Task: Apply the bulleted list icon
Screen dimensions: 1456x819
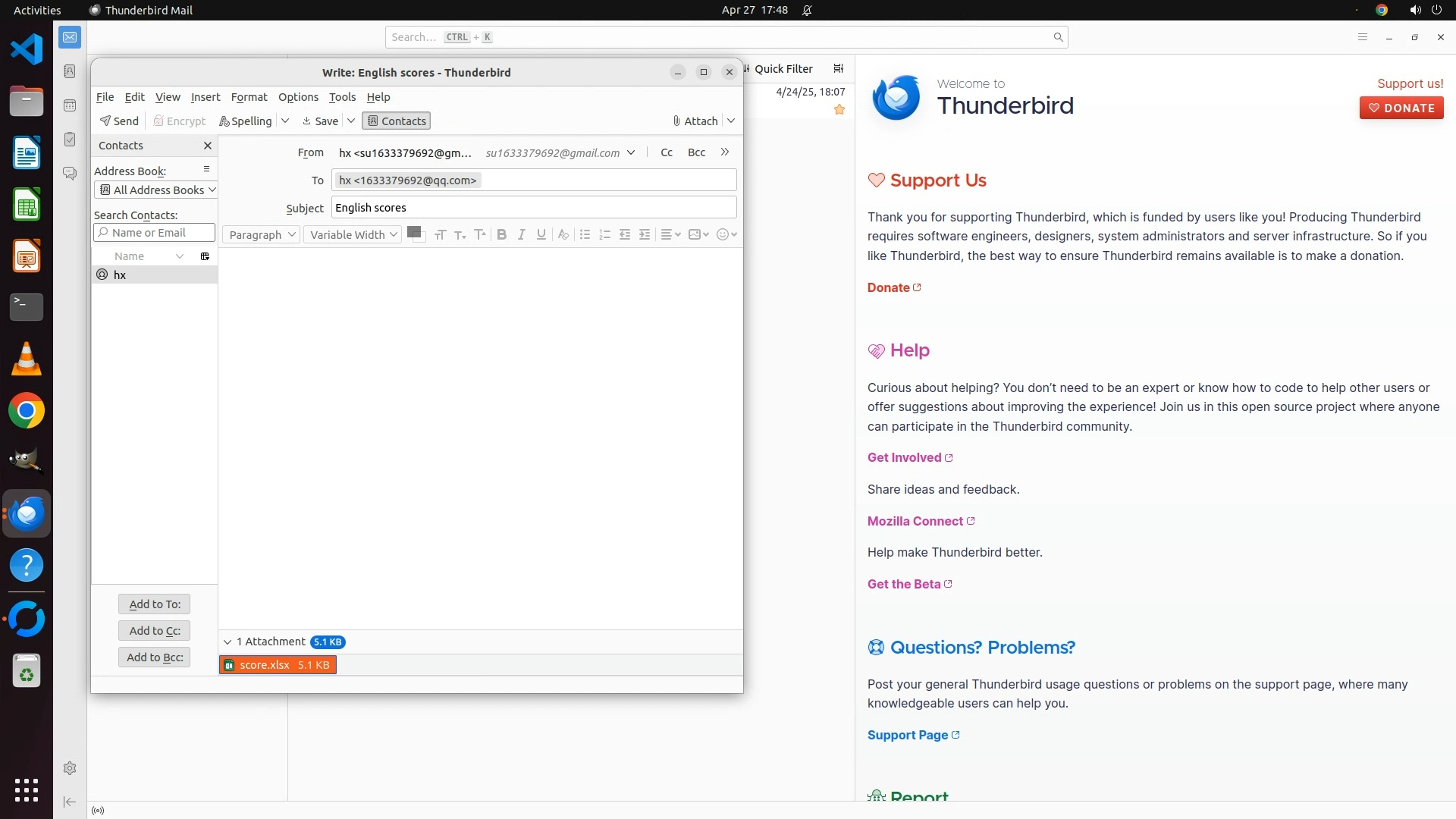Action: pos(585,235)
